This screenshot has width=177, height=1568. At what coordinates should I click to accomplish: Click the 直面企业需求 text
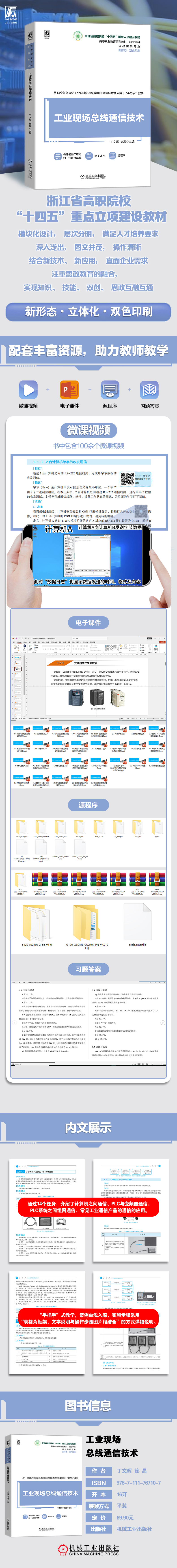(127, 261)
